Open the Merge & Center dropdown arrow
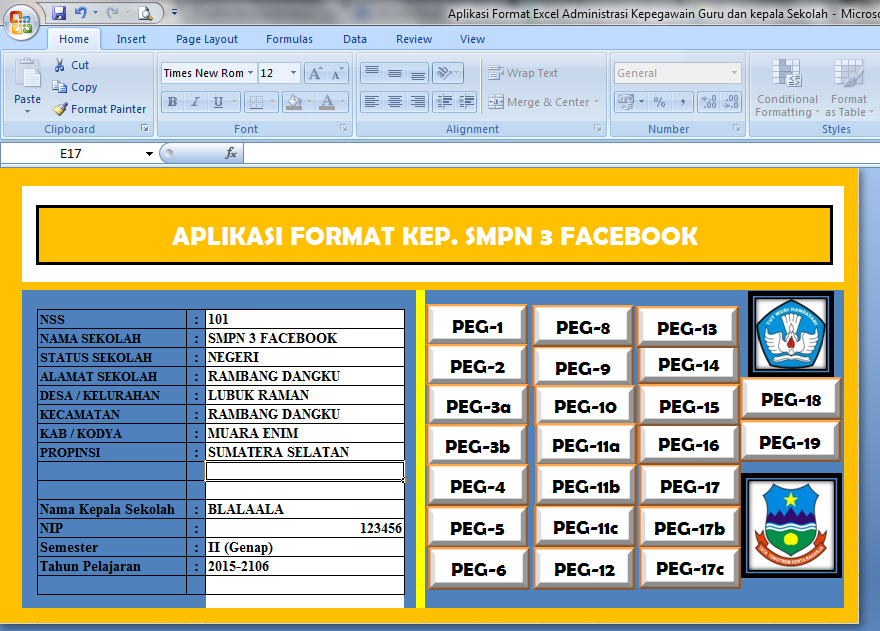Image resolution: width=880 pixels, height=631 pixels. click(x=597, y=102)
